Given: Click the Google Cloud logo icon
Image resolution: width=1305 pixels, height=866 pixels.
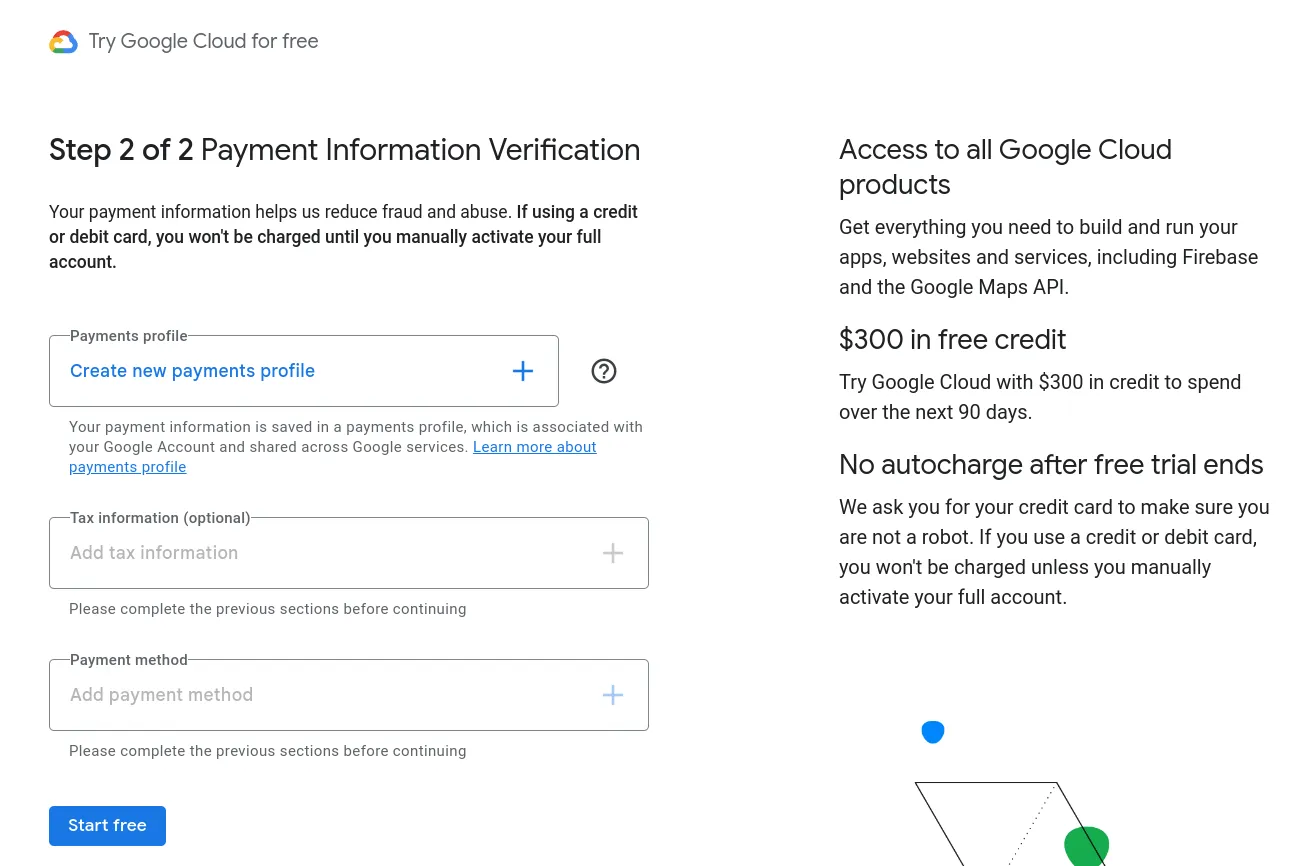Looking at the screenshot, I should coord(63,42).
